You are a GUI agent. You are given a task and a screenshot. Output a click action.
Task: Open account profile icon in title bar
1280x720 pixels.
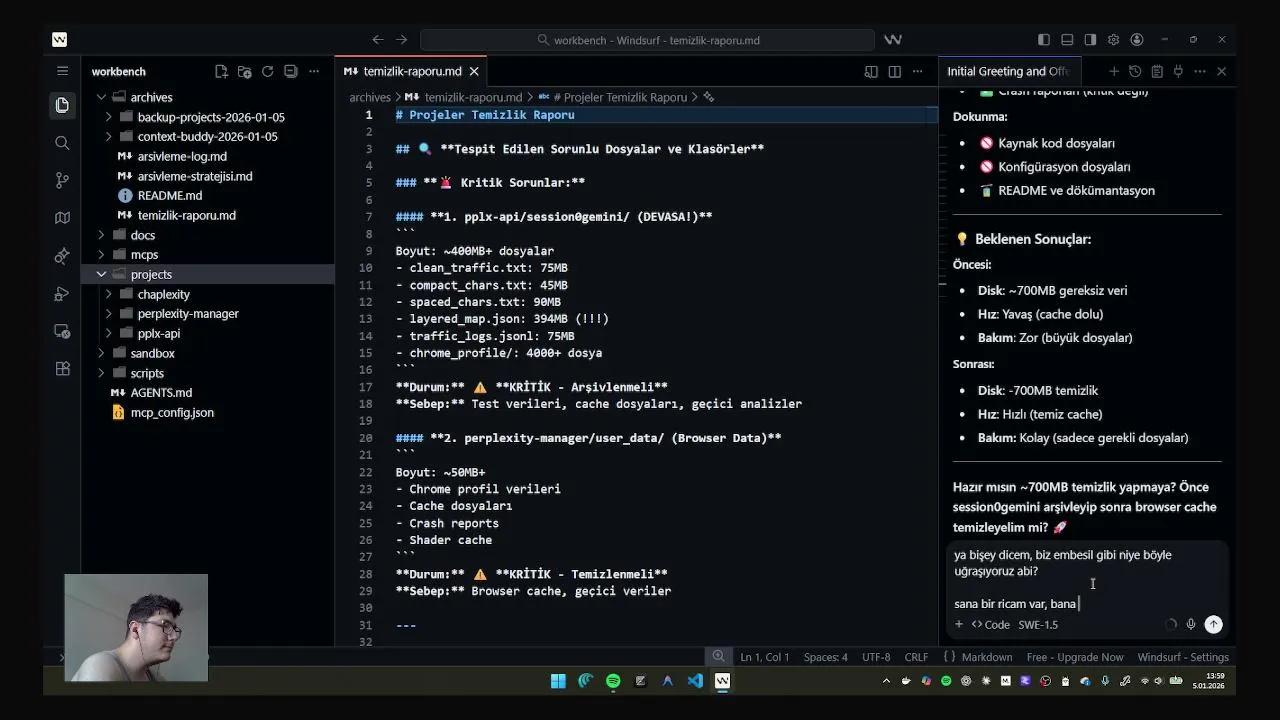(1136, 40)
